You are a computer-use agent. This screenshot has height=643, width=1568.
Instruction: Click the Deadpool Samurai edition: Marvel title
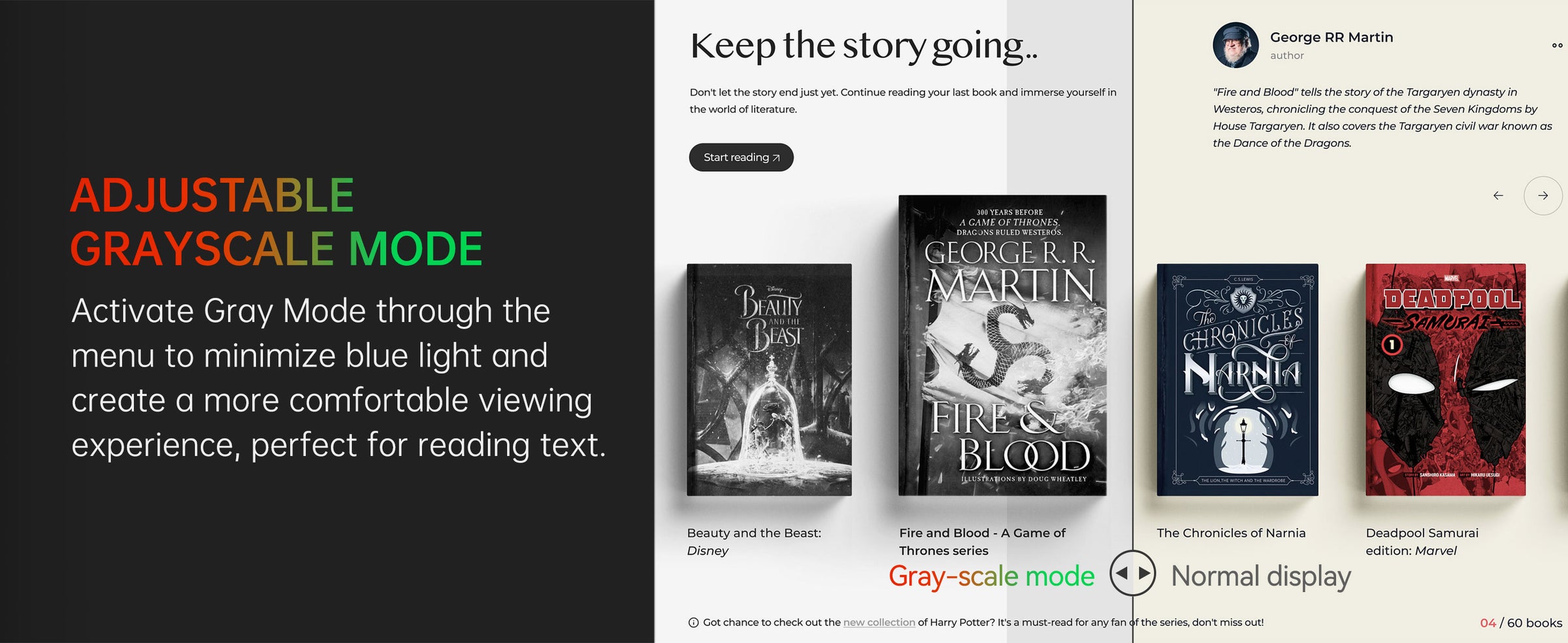pos(1422,542)
